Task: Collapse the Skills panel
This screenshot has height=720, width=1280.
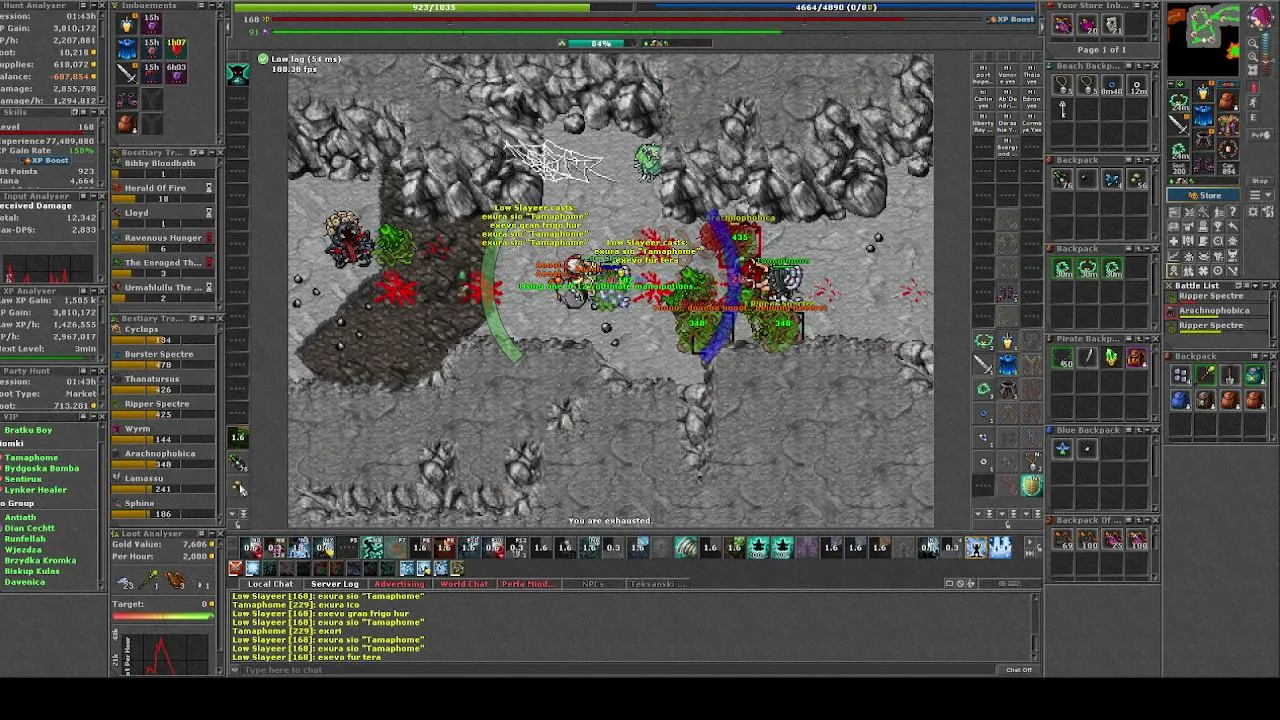Action: [x=93, y=112]
